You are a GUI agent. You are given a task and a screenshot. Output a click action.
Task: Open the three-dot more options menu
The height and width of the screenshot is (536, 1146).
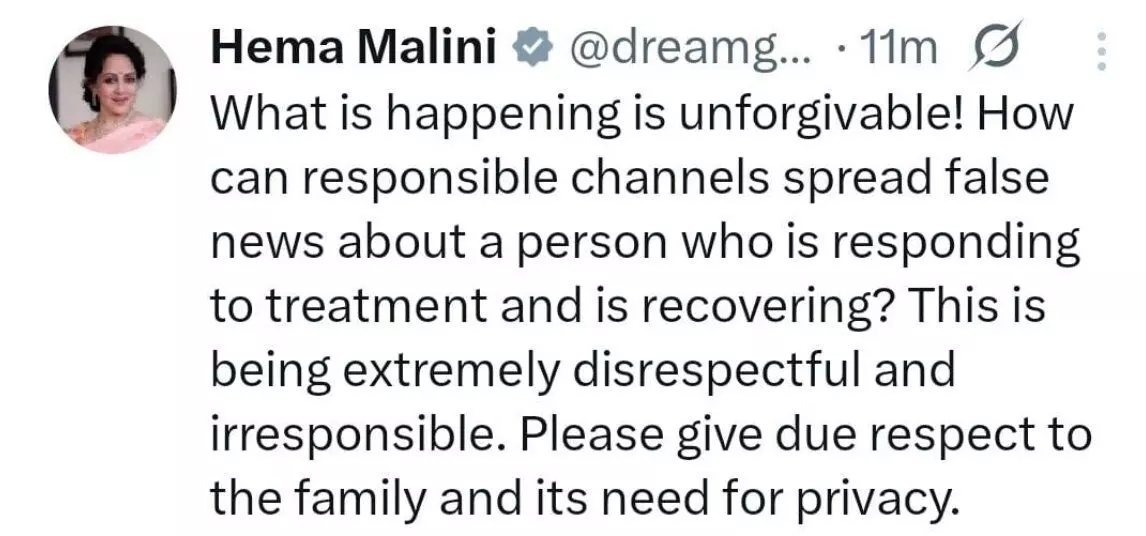click(x=1102, y=52)
